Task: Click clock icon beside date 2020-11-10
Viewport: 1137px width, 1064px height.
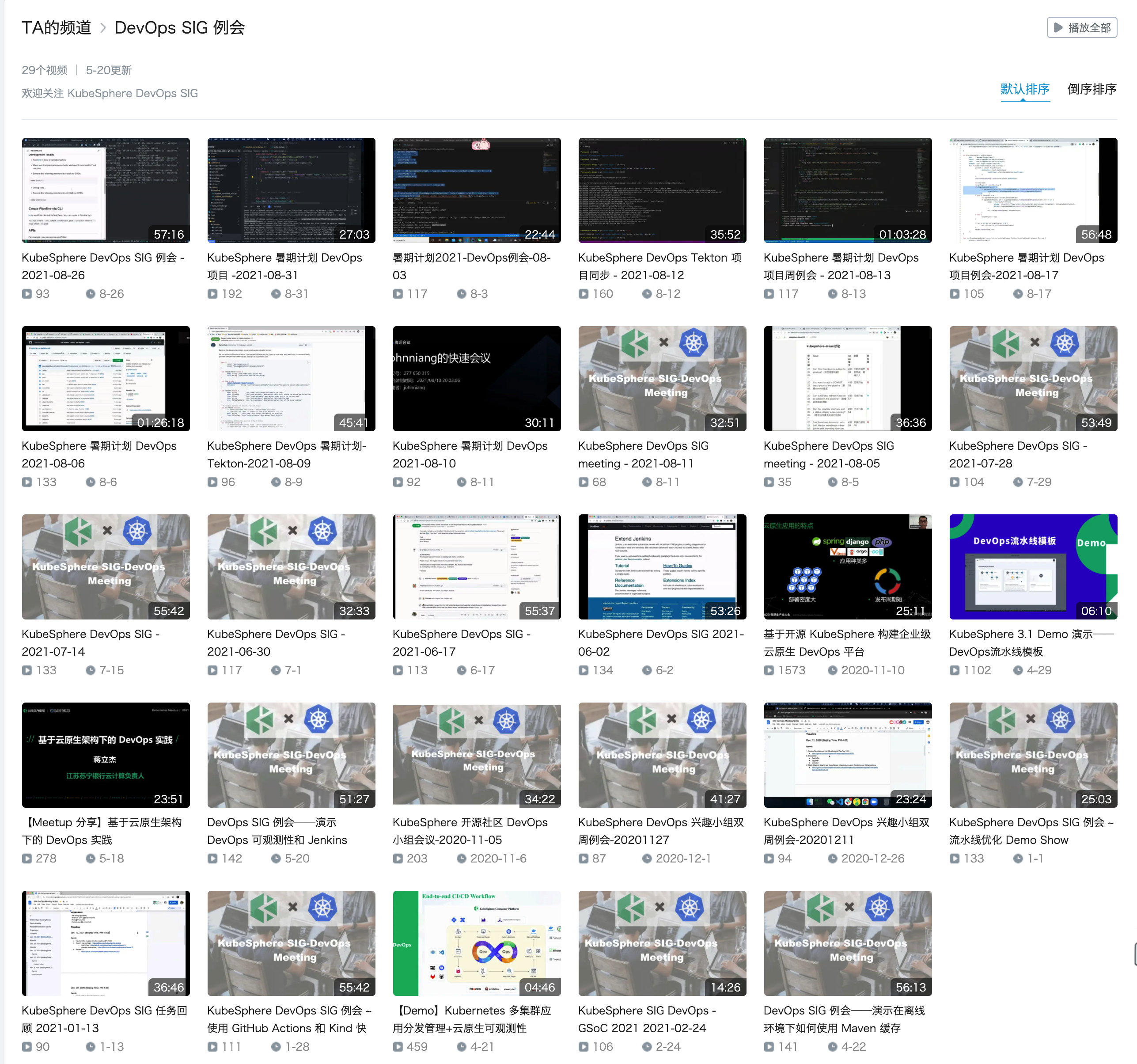Action: [x=833, y=670]
